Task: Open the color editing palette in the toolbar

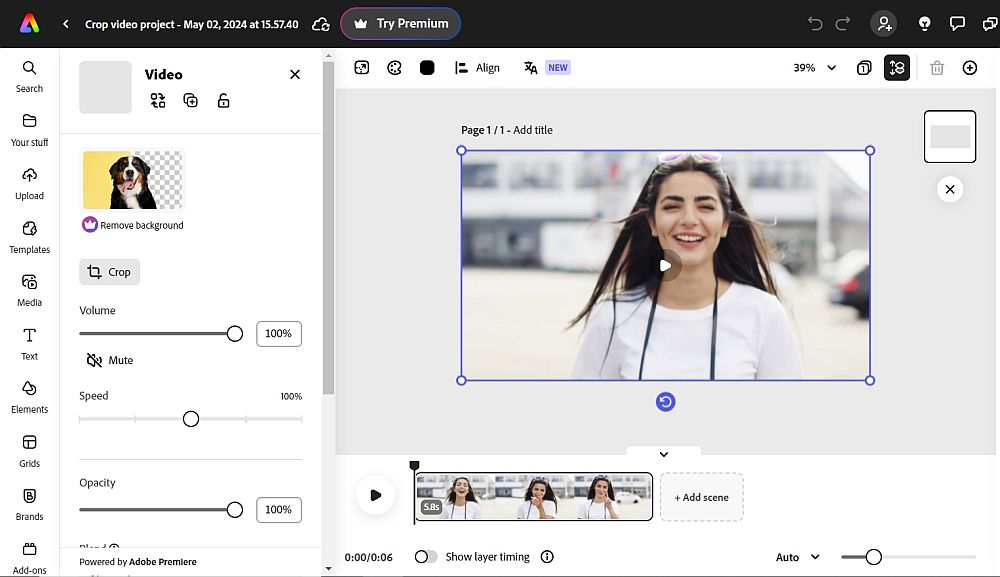Action: (x=394, y=67)
